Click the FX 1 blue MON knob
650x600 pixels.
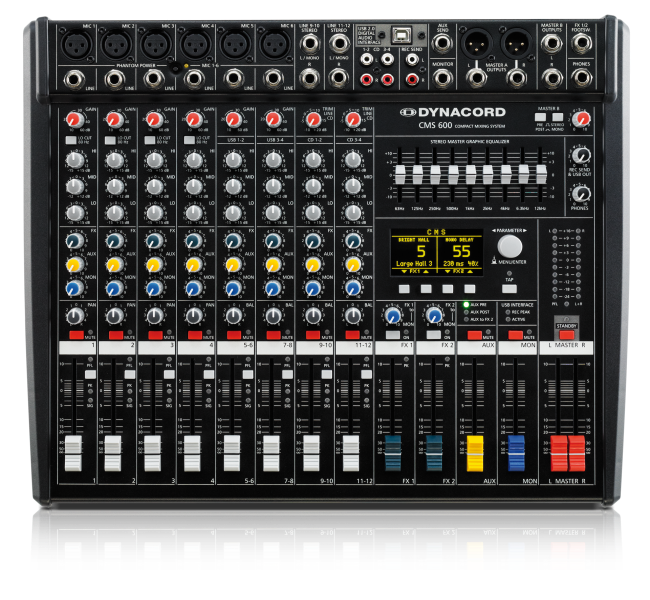[x=393, y=316]
